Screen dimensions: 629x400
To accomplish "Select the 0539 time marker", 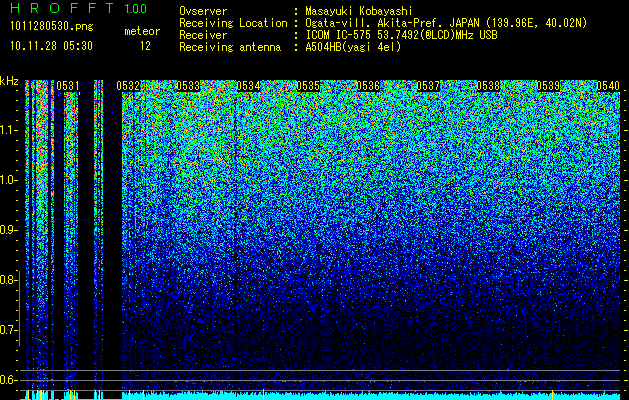I will click(x=548, y=86).
